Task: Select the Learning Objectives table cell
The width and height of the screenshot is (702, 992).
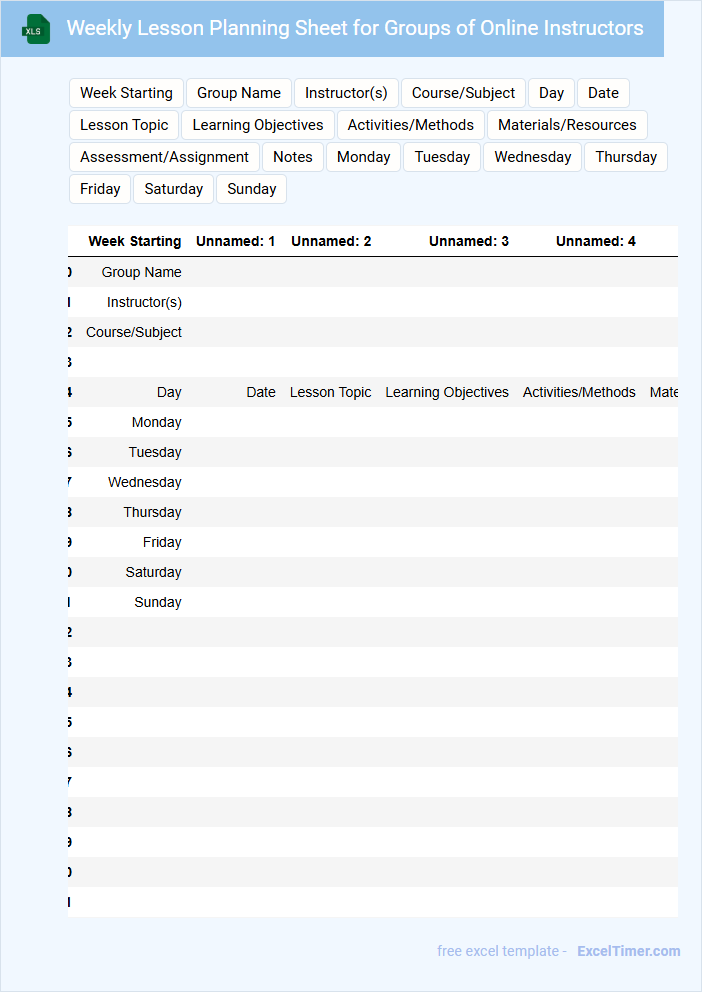Action: click(x=447, y=392)
